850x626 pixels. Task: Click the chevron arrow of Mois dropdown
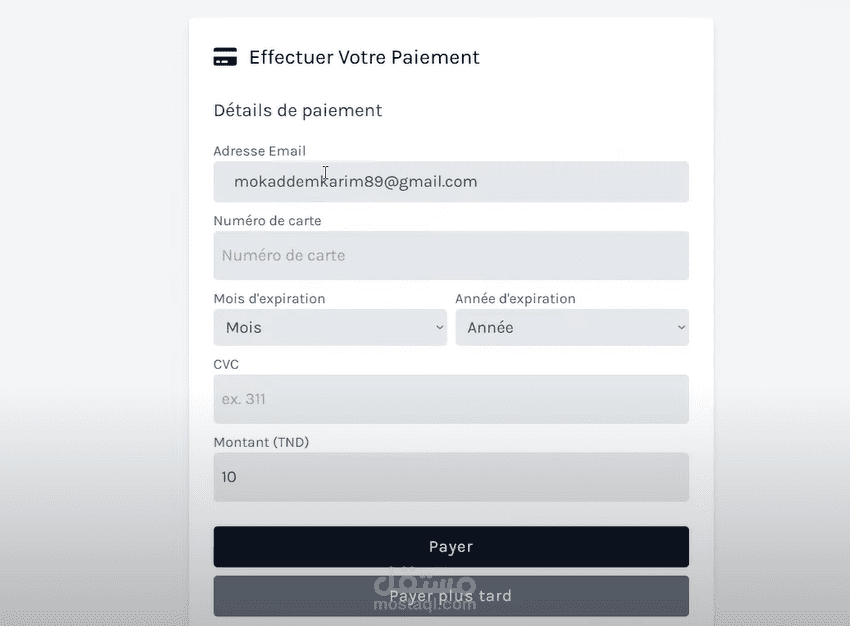(440, 327)
